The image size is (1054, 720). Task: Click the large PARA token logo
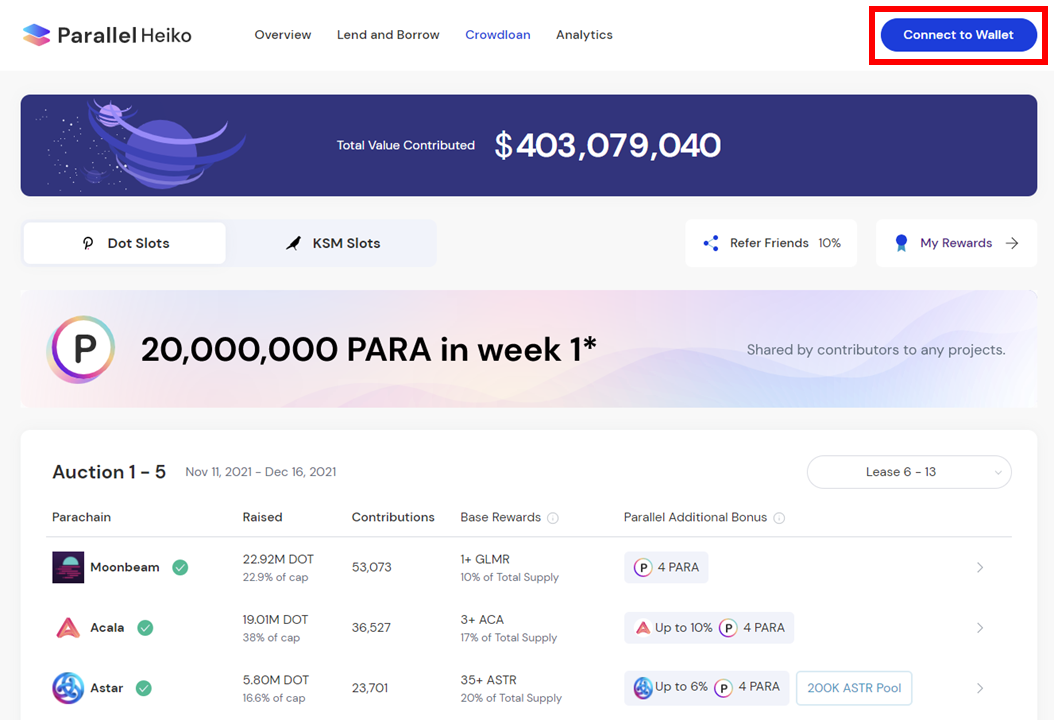(81, 349)
